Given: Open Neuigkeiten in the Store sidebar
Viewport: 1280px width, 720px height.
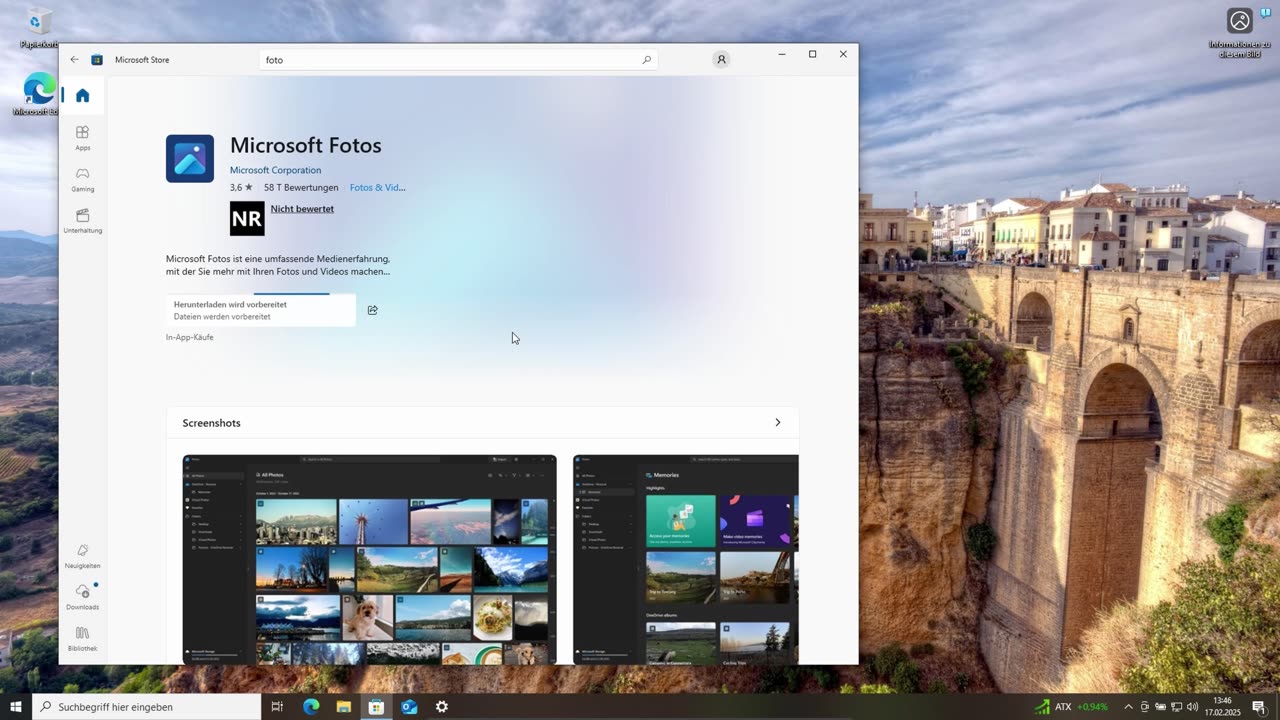Looking at the screenshot, I should (x=82, y=556).
